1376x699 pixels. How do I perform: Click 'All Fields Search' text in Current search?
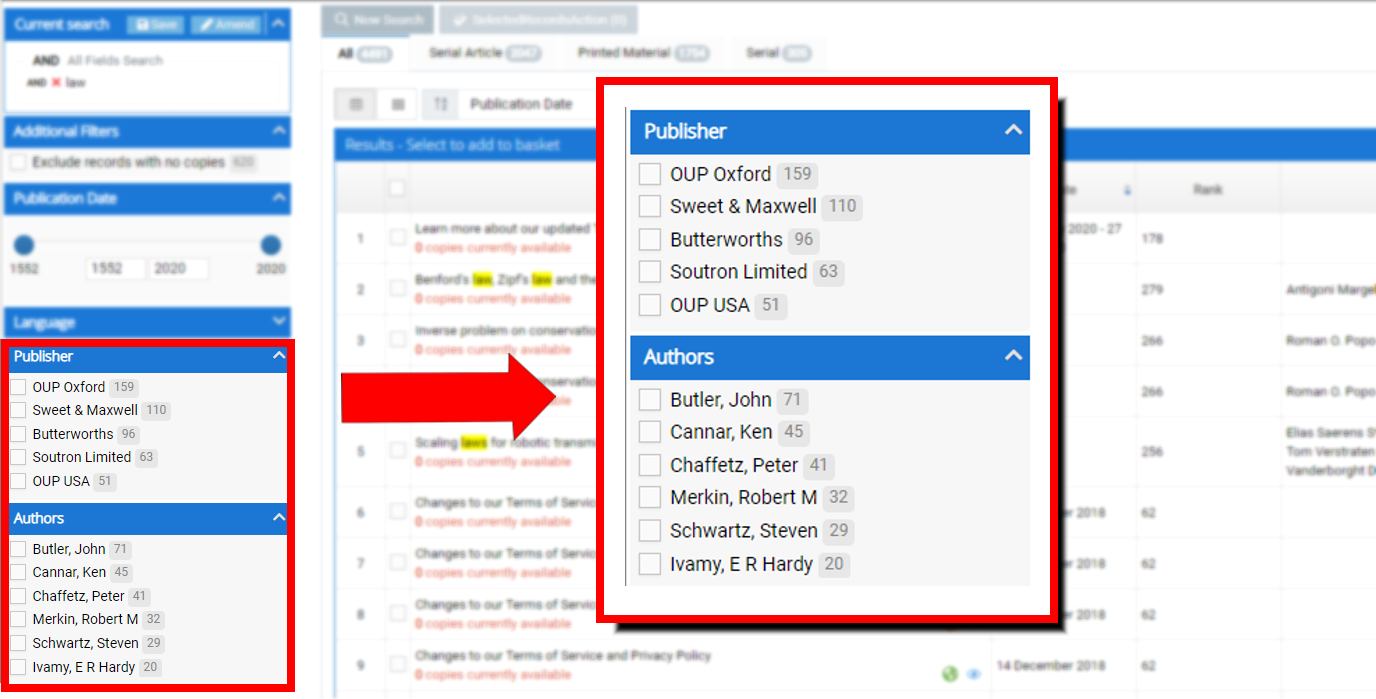tap(115, 61)
